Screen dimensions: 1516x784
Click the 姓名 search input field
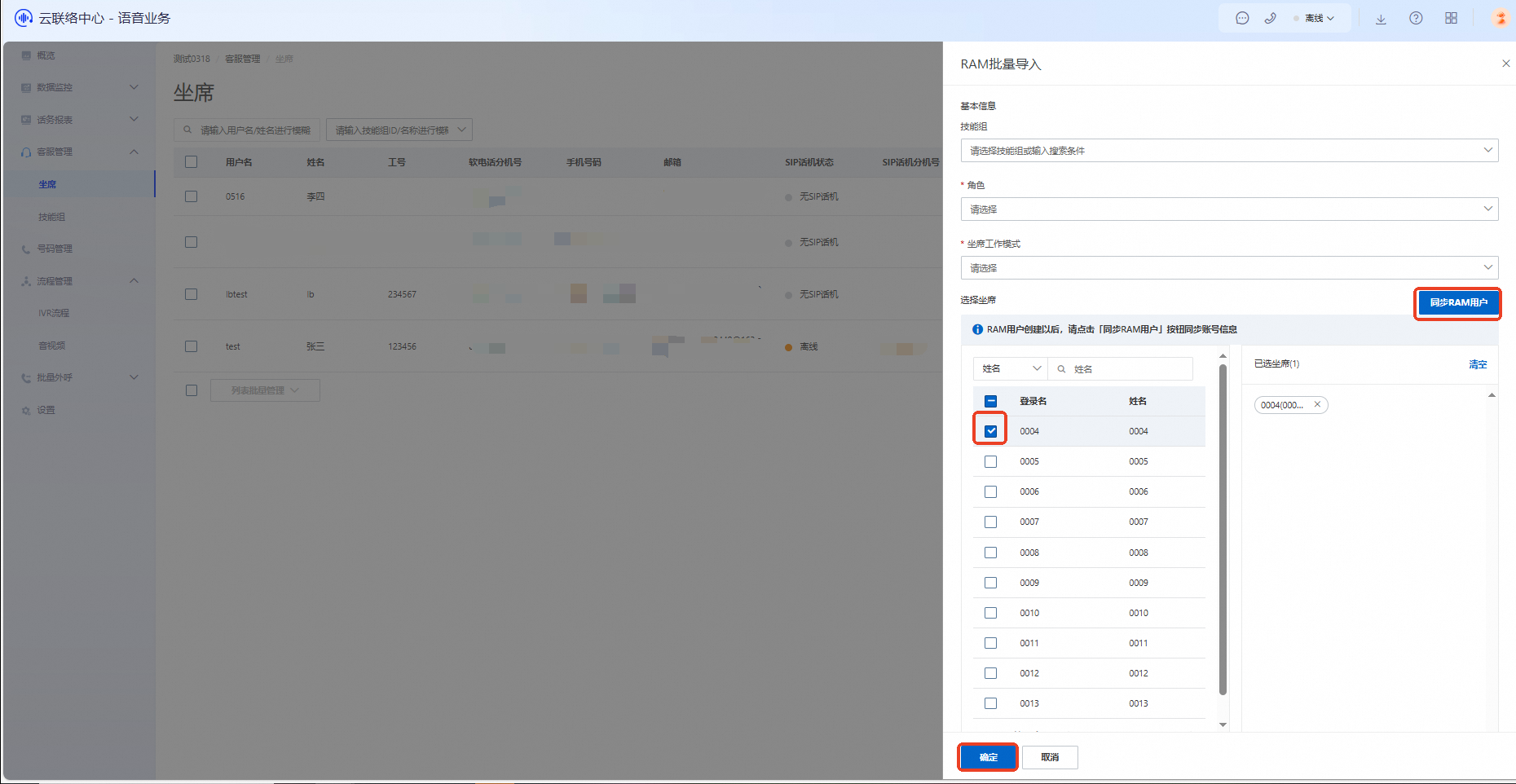(x=1121, y=369)
